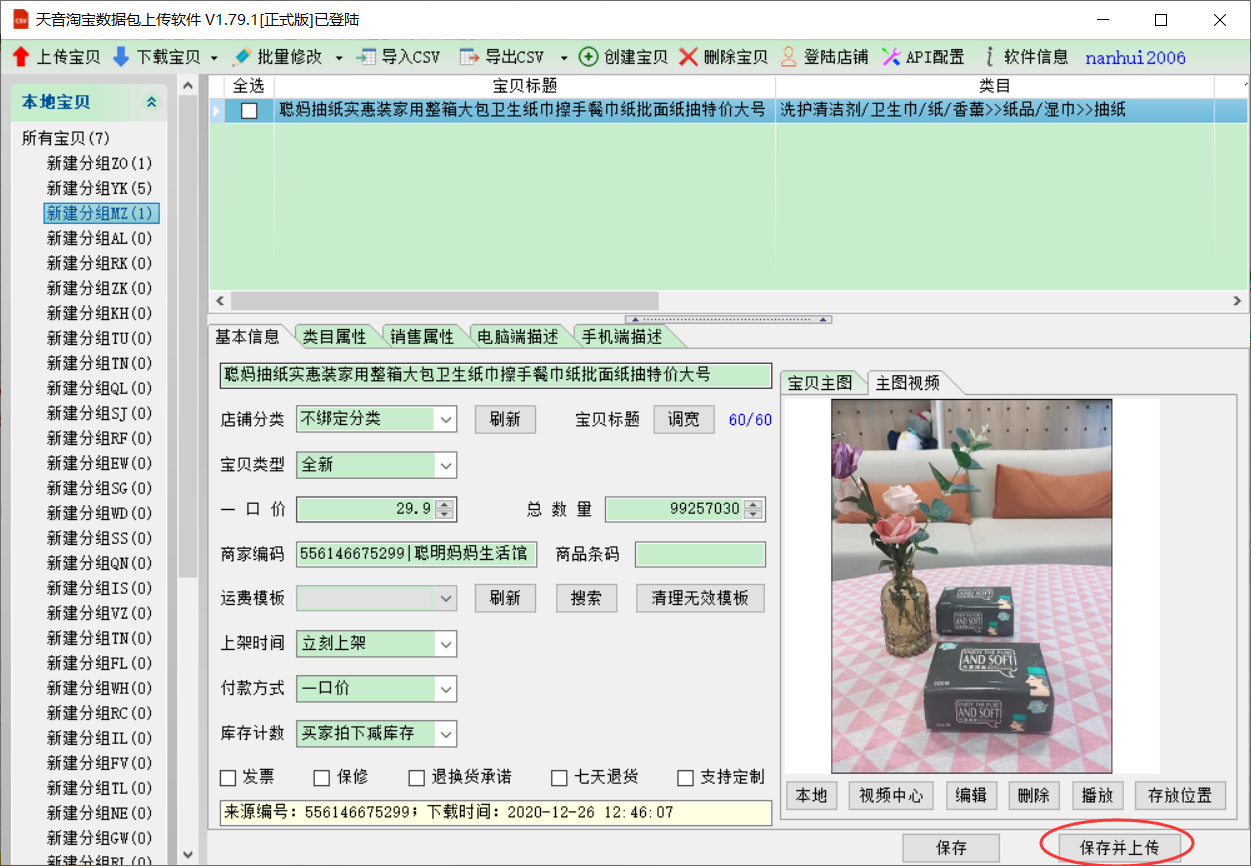Expand the 上架时间 dropdown
This screenshot has height=866, width=1251.
[446, 644]
